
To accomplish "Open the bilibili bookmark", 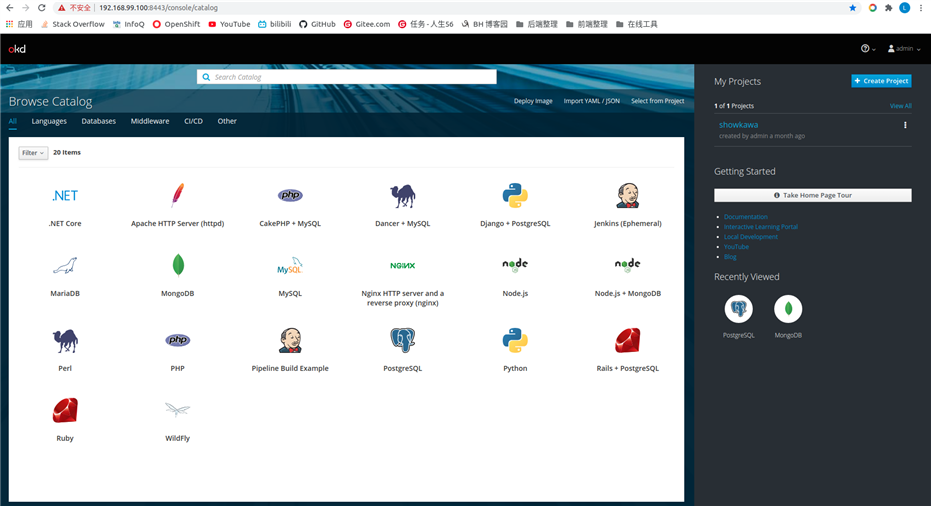I will pyautogui.click(x=274, y=24).
